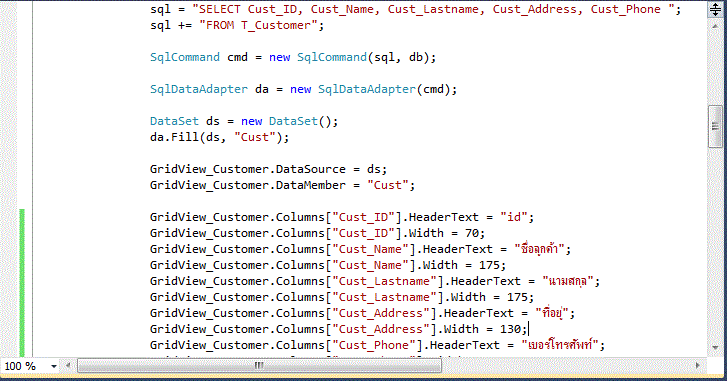Screen dimensions: 727x384
Task: Open the 100 % zoom dropdown
Action: coord(54,366)
